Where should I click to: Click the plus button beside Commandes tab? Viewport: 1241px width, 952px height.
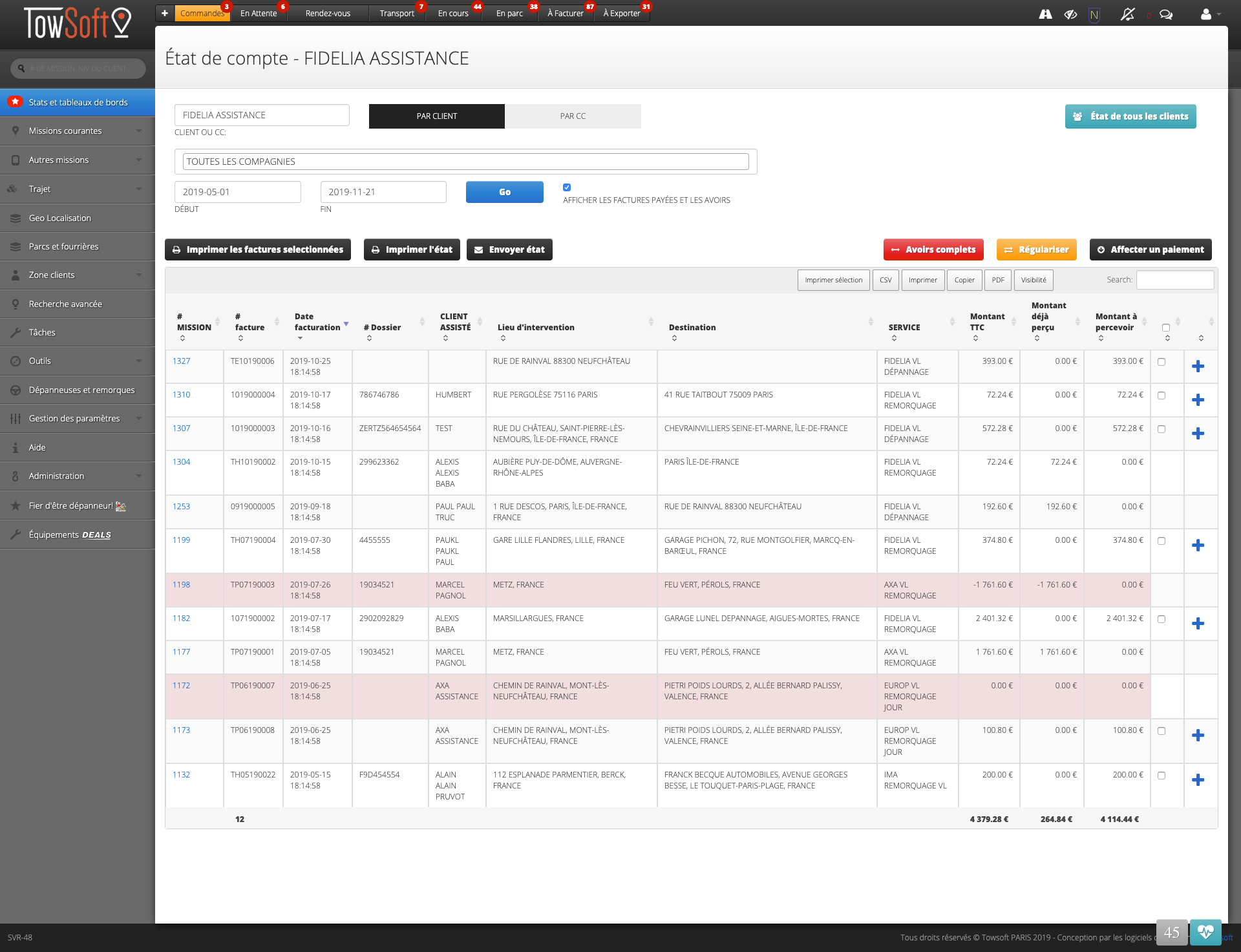(165, 13)
